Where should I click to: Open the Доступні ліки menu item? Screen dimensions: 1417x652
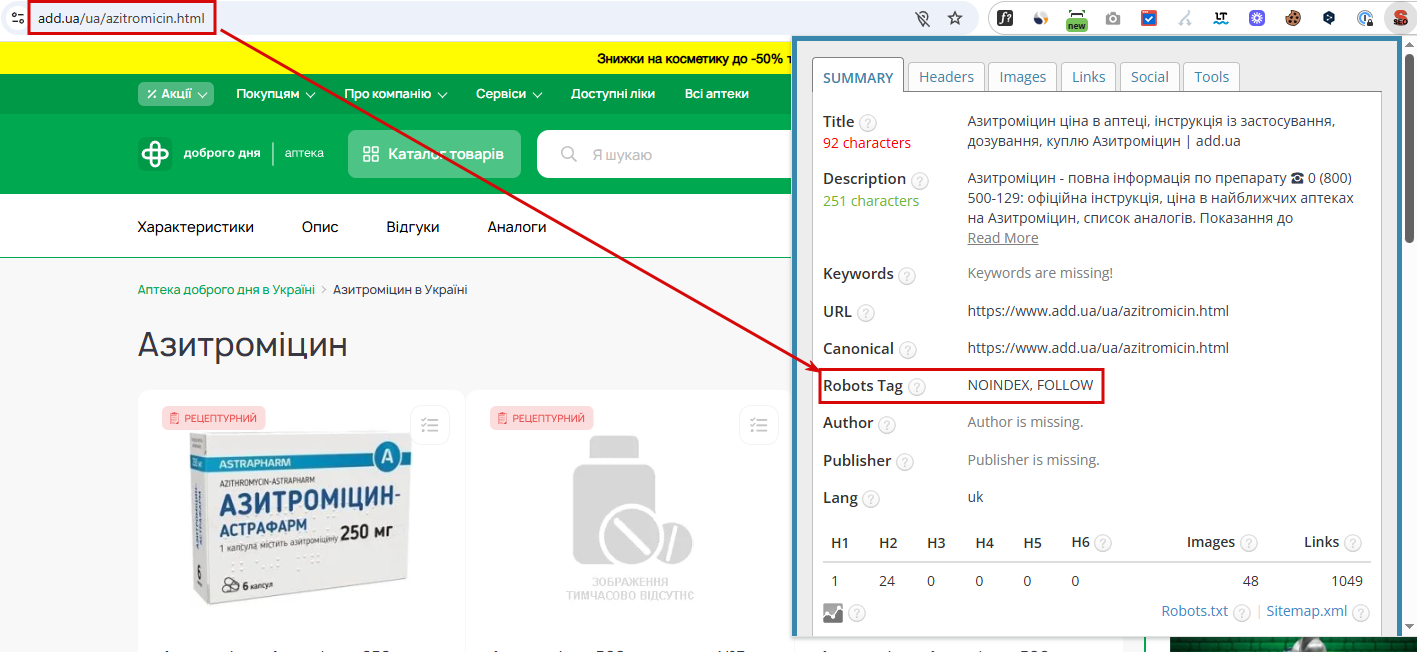(x=613, y=94)
